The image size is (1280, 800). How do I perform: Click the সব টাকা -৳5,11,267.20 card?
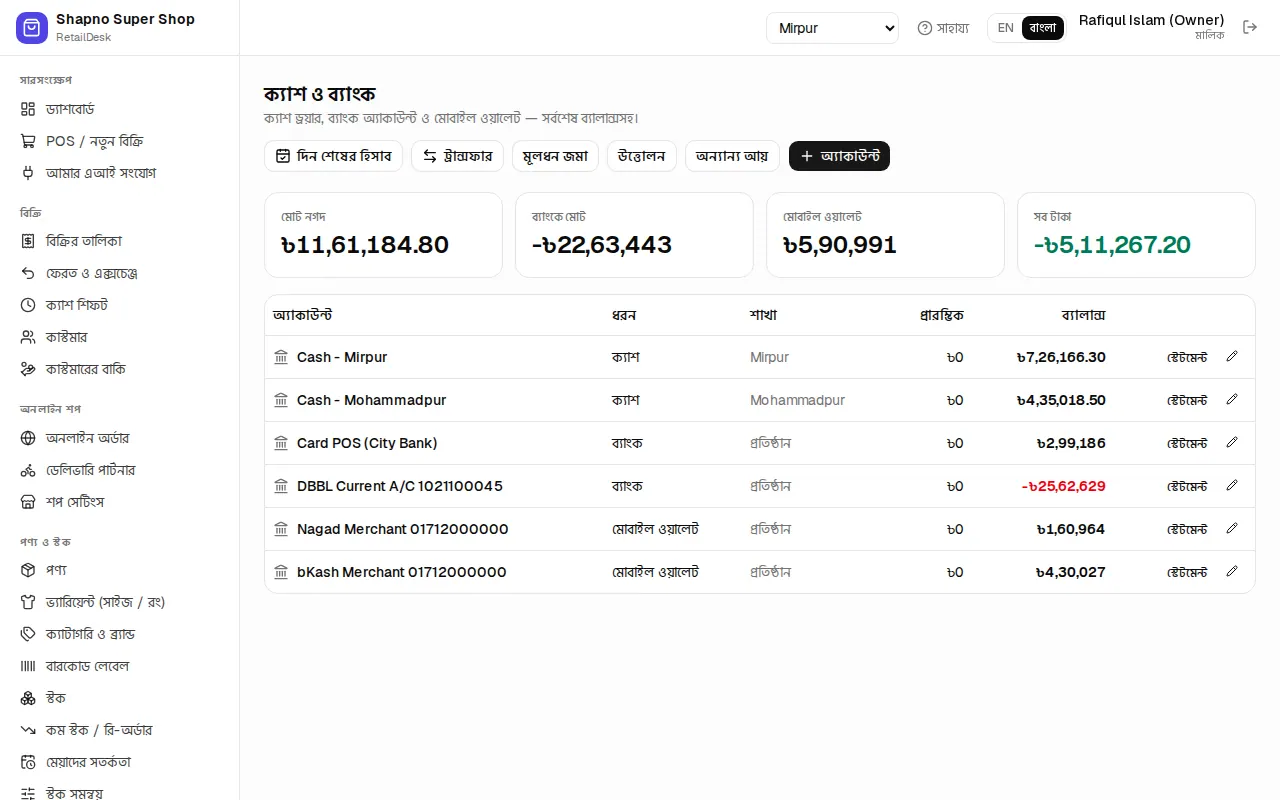click(1136, 235)
